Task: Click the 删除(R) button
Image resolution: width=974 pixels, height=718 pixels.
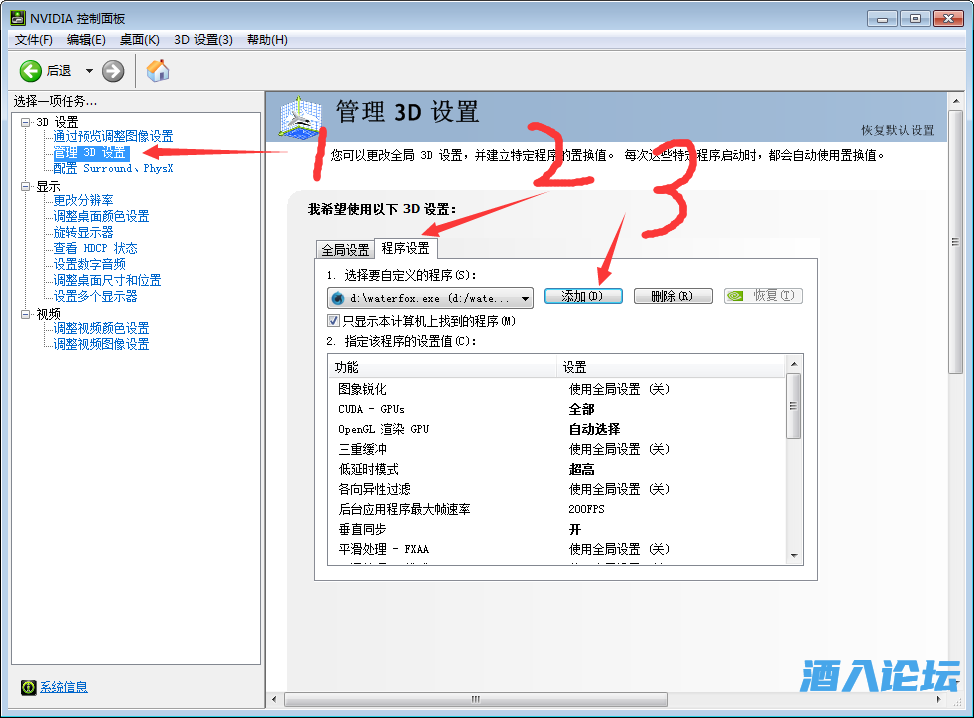Action: coord(673,296)
